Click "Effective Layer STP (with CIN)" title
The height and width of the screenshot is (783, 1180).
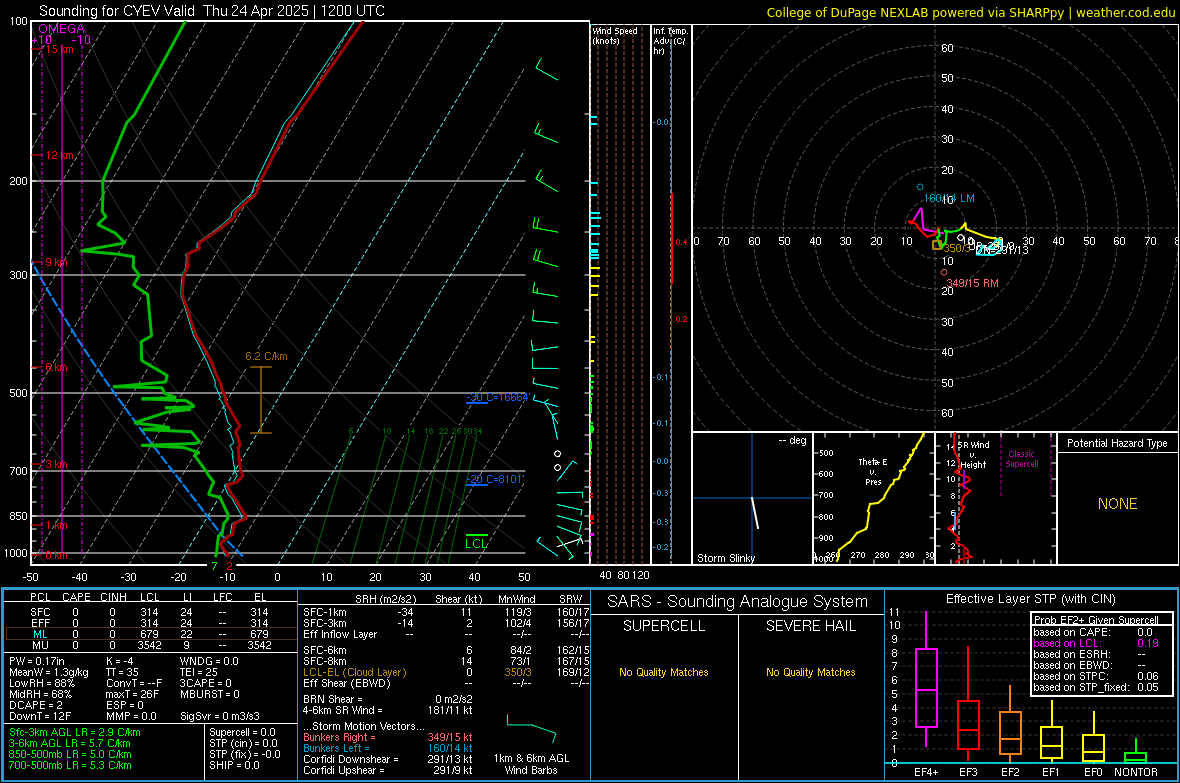pos(1030,599)
